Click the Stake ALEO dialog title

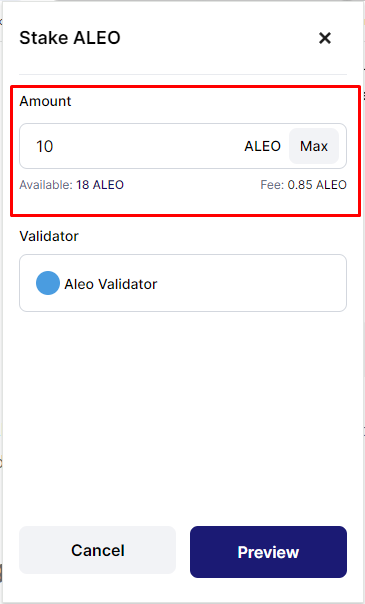pos(70,38)
